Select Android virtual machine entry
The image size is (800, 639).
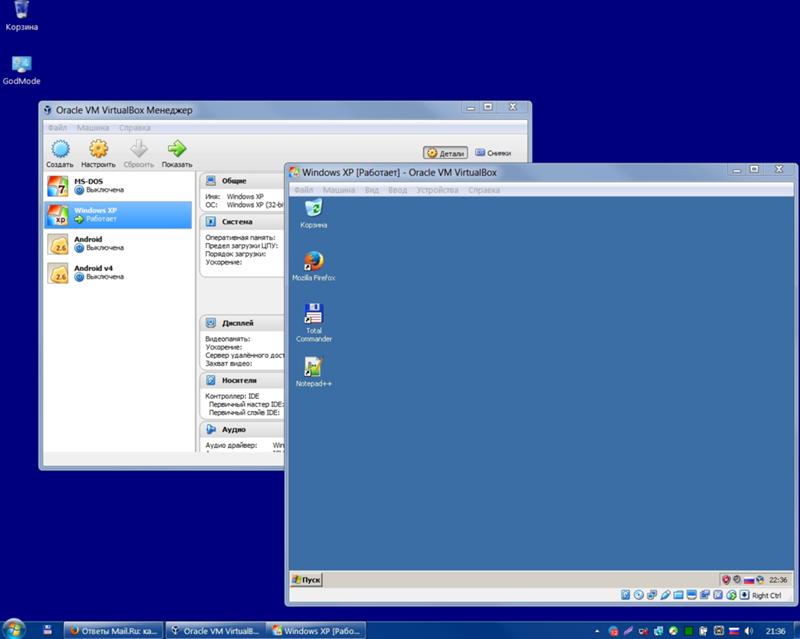click(118, 243)
